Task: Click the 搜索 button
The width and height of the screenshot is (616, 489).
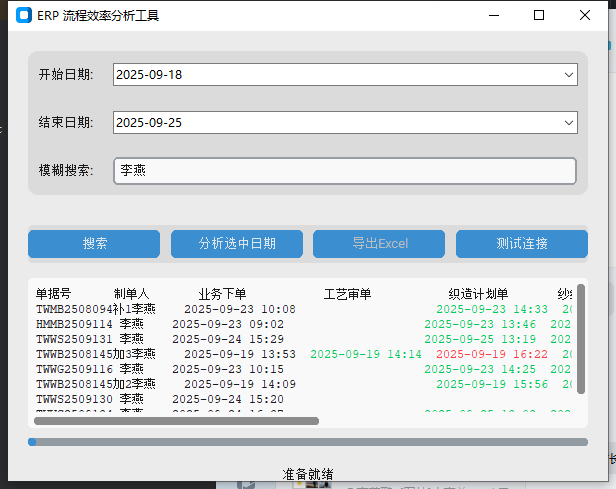Action: coord(94,244)
